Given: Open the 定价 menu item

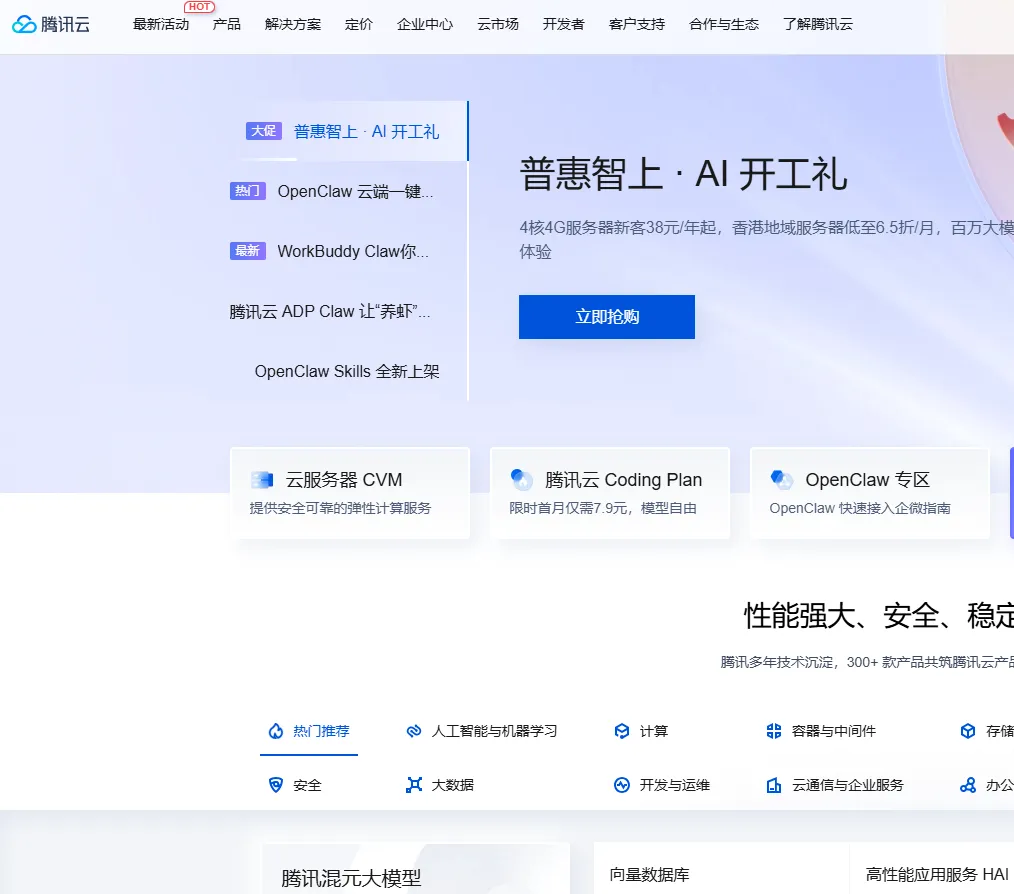Looking at the screenshot, I should pos(359,25).
